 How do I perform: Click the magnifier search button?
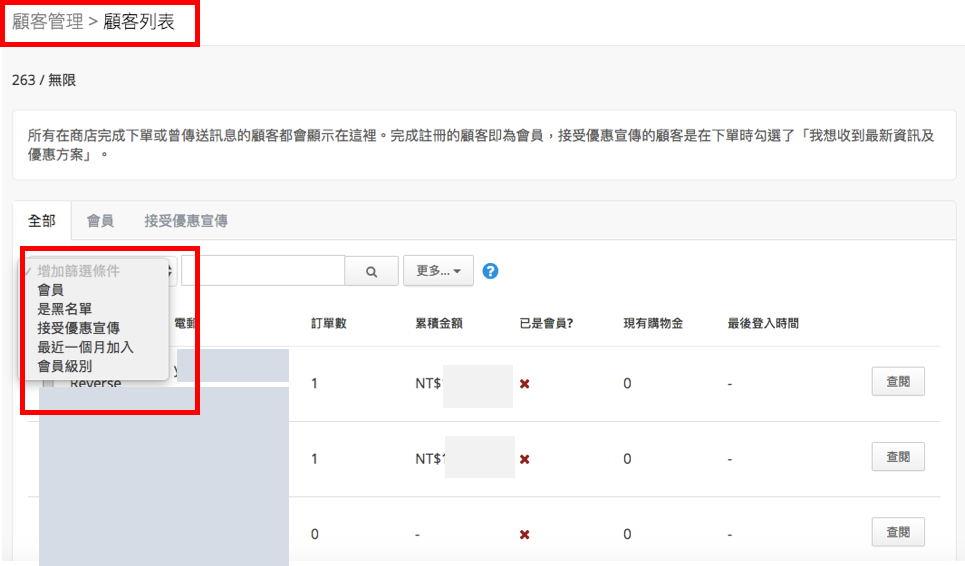click(x=371, y=271)
